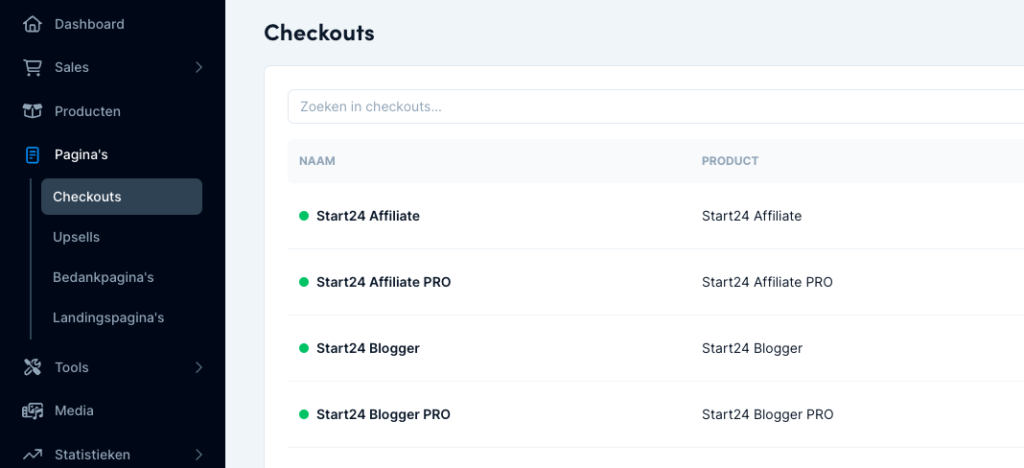Expand the Statistieken submenu chevron
Image resolution: width=1024 pixels, height=468 pixels.
(199, 455)
